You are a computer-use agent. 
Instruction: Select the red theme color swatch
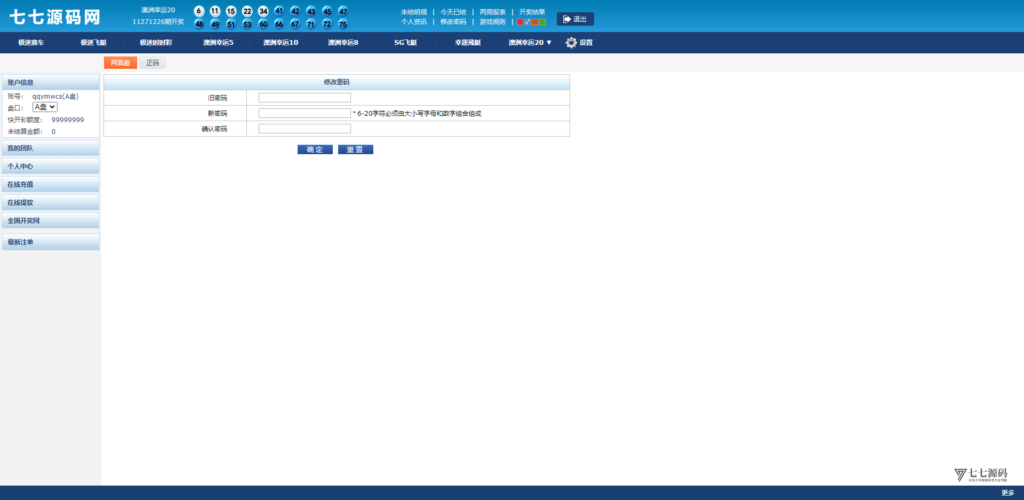click(520, 21)
